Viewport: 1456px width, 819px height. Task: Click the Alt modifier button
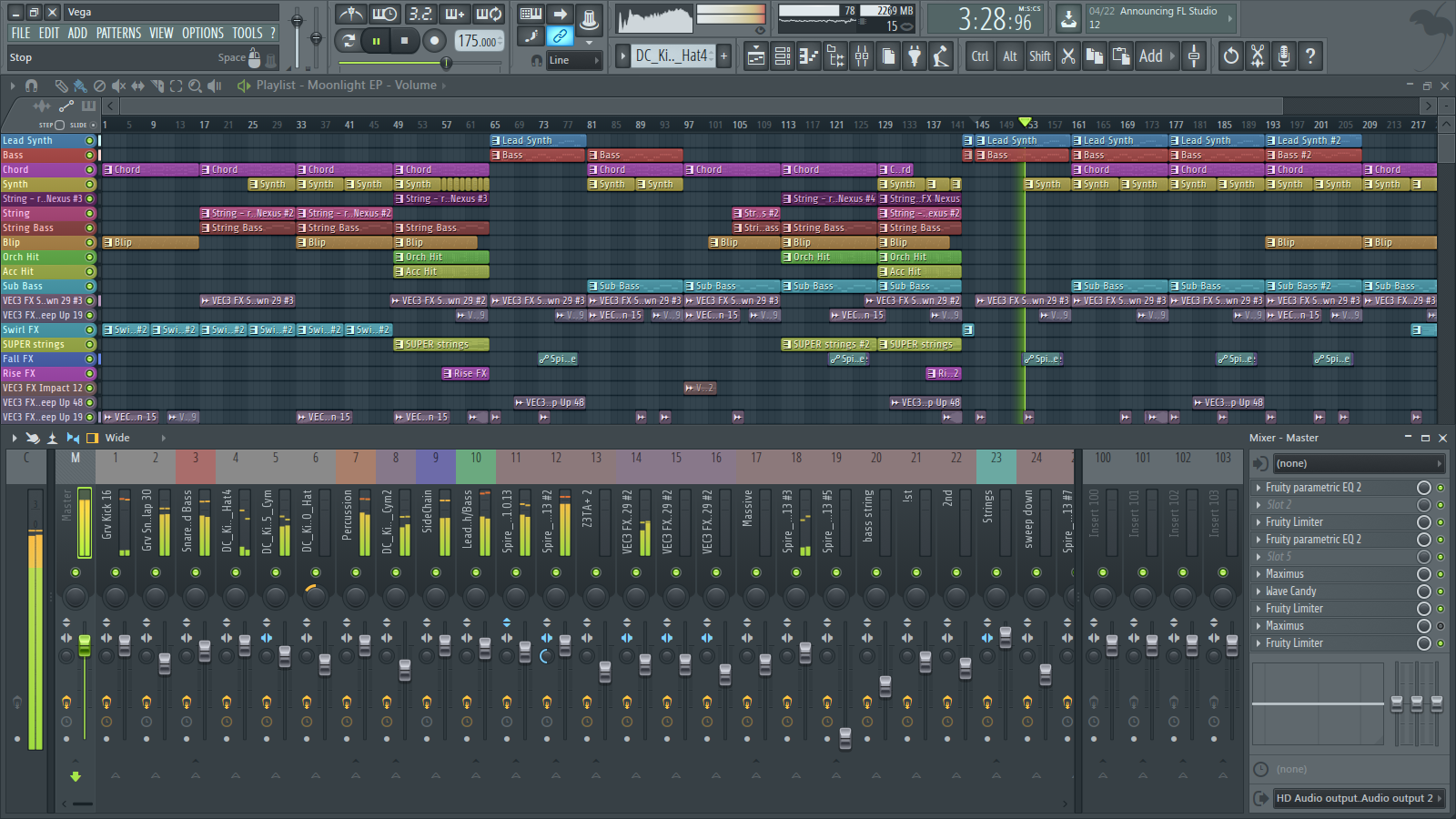click(x=1010, y=56)
